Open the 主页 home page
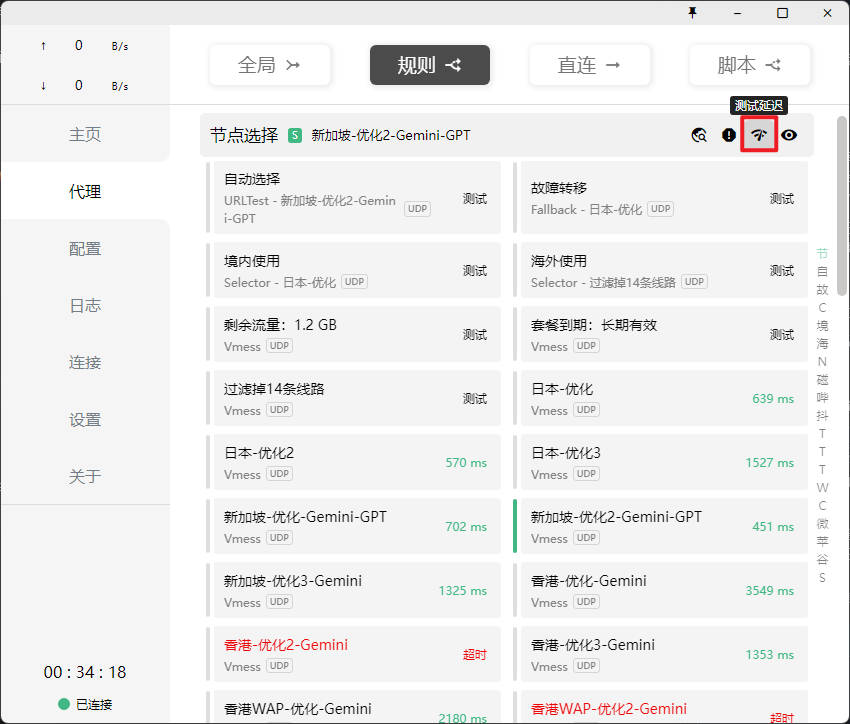The width and height of the screenshot is (850, 724). pos(85,134)
